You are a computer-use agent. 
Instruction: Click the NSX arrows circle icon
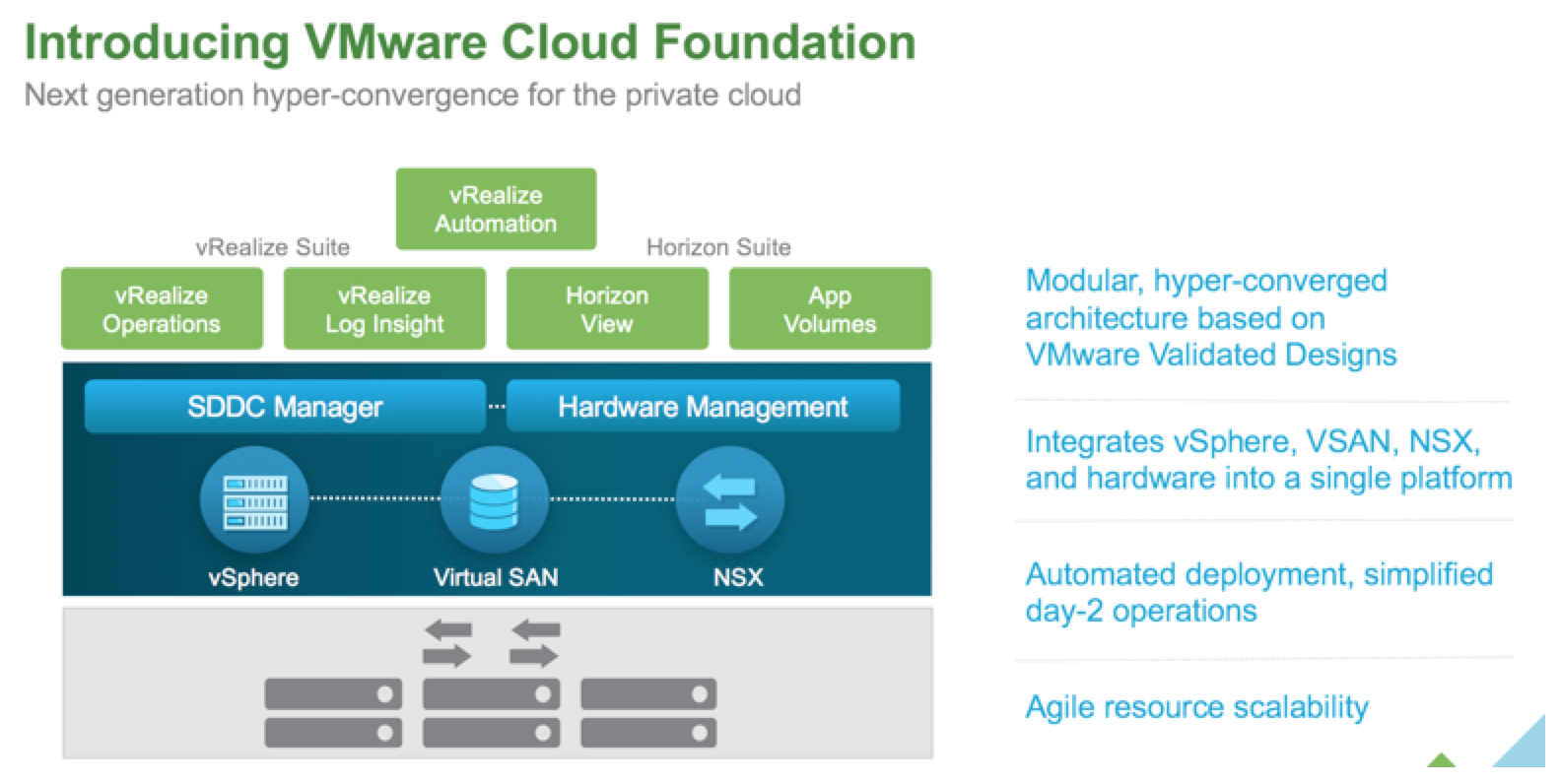point(730,500)
